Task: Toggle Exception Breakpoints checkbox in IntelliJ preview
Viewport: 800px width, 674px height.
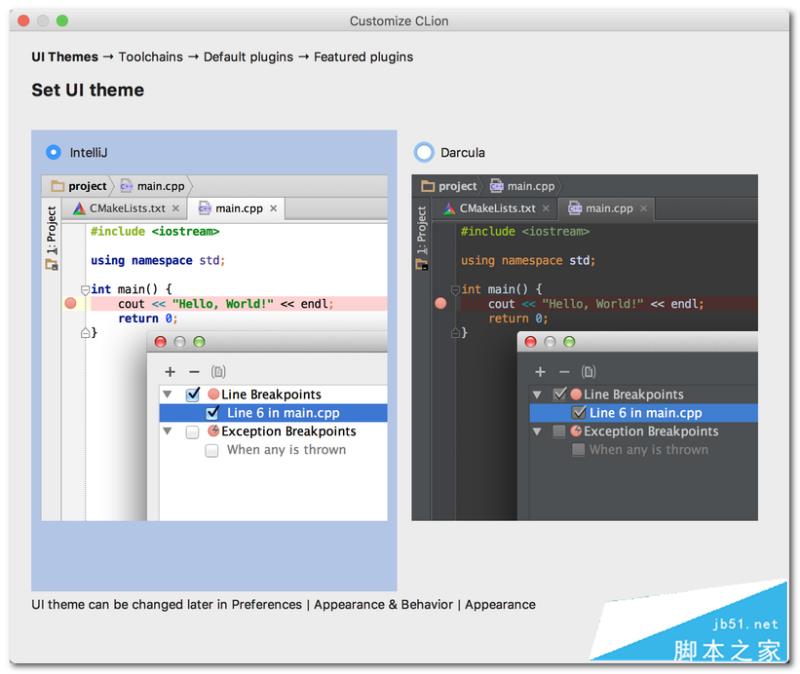Action: 192,432
